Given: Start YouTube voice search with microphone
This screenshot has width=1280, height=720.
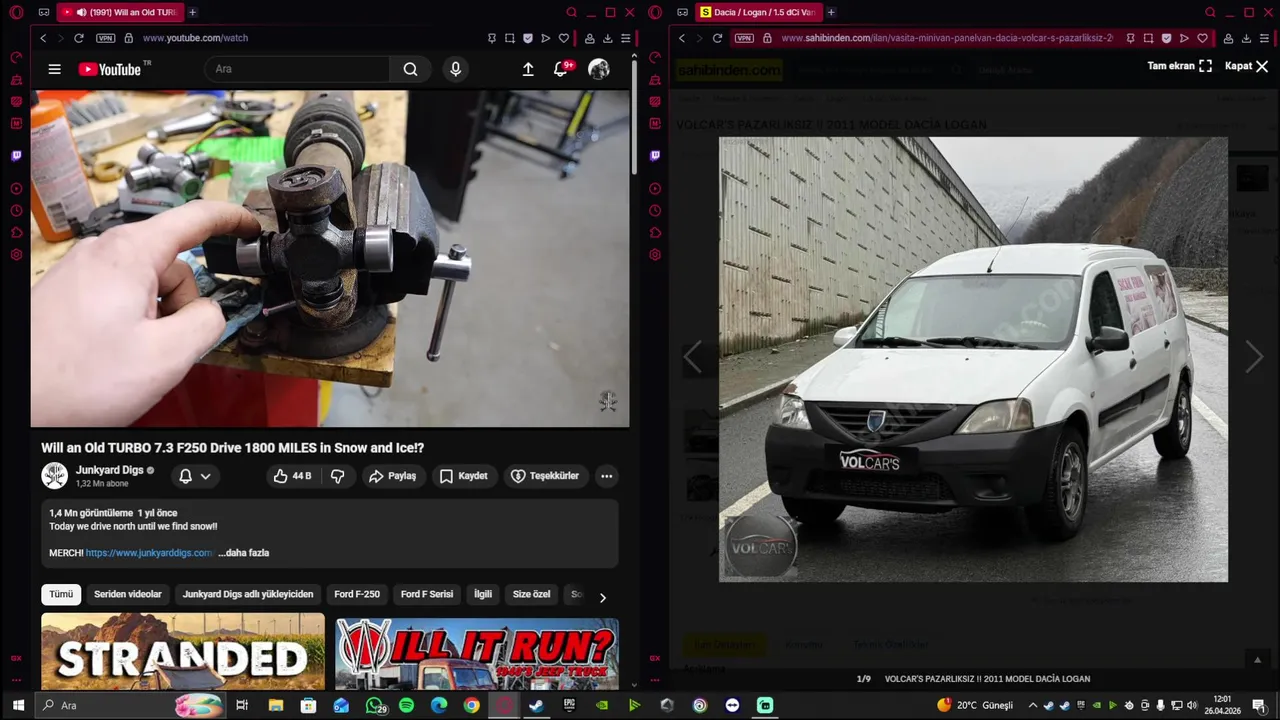Looking at the screenshot, I should tap(455, 69).
